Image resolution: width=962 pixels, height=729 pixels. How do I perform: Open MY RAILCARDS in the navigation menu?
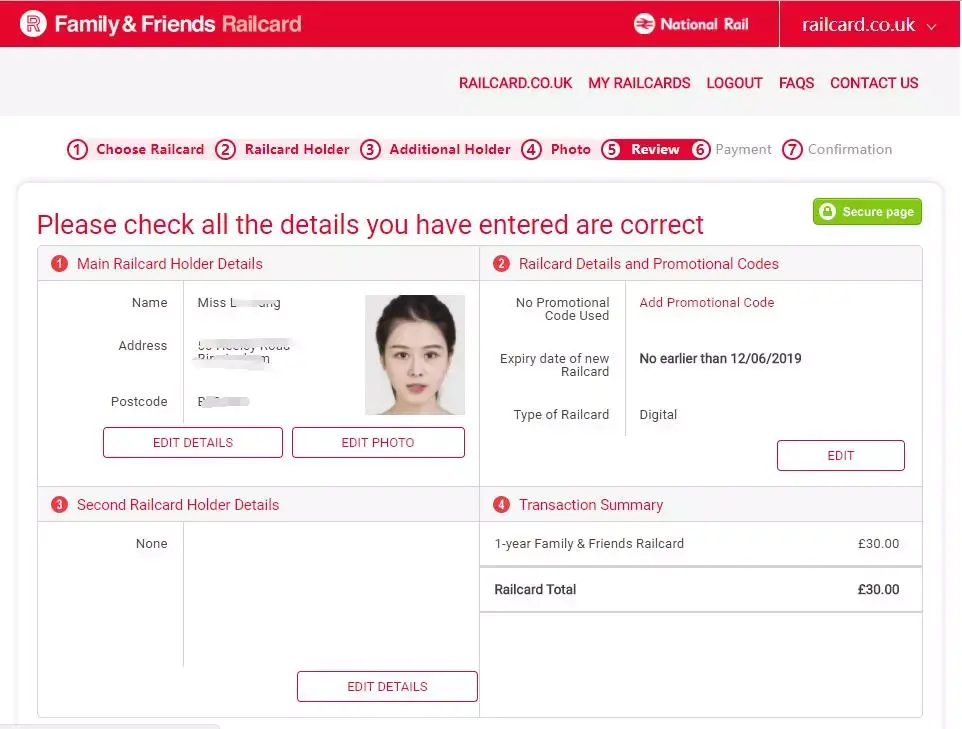pyautogui.click(x=639, y=83)
